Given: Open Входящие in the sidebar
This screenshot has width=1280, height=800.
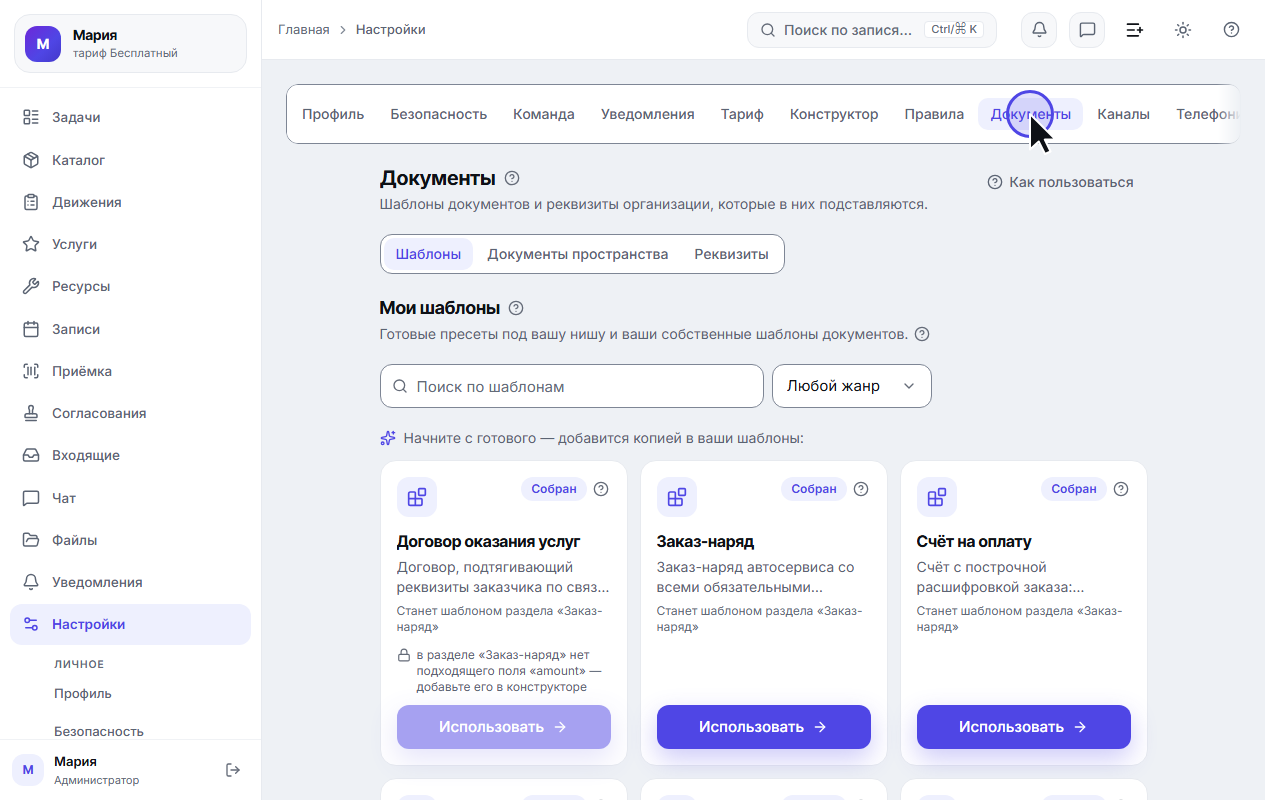Looking at the screenshot, I should (130, 455).
